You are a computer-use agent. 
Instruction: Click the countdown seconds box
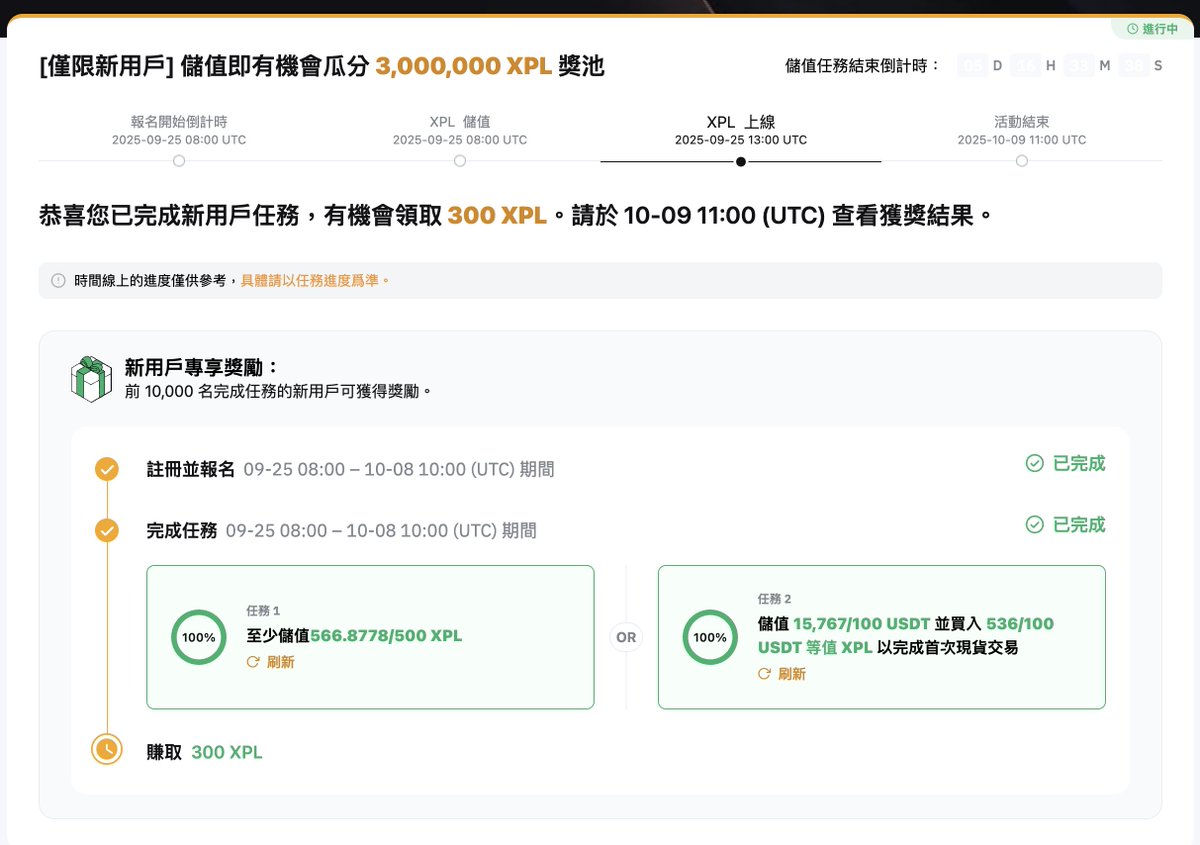point(1134,66)
